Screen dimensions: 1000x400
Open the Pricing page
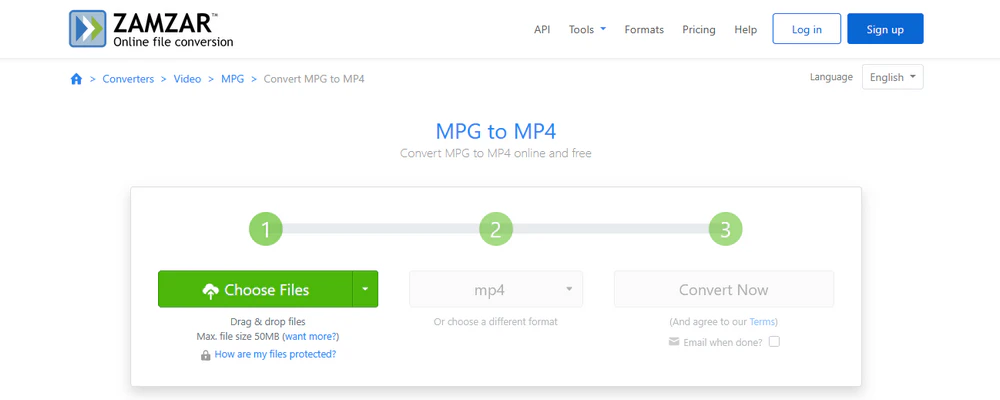(x=699, y=29)
